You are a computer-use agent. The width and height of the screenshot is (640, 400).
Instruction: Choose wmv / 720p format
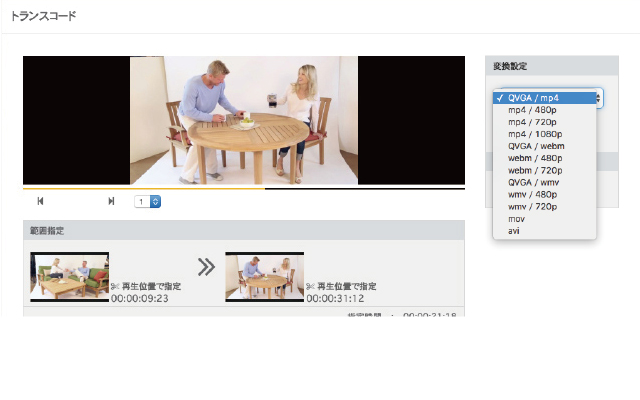tap(544, 207)
